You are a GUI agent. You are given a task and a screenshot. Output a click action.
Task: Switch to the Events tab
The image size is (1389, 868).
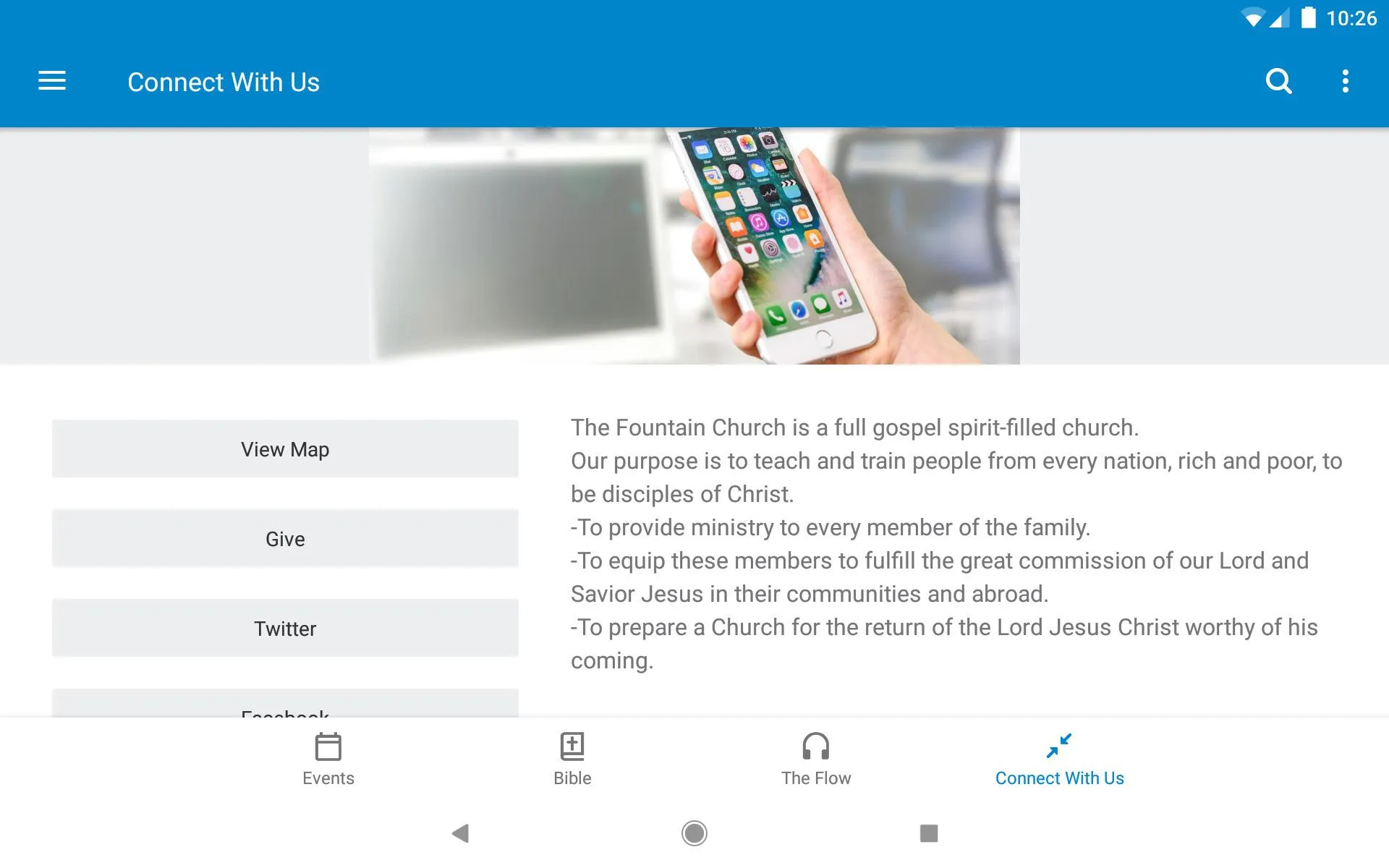[327, 757]
